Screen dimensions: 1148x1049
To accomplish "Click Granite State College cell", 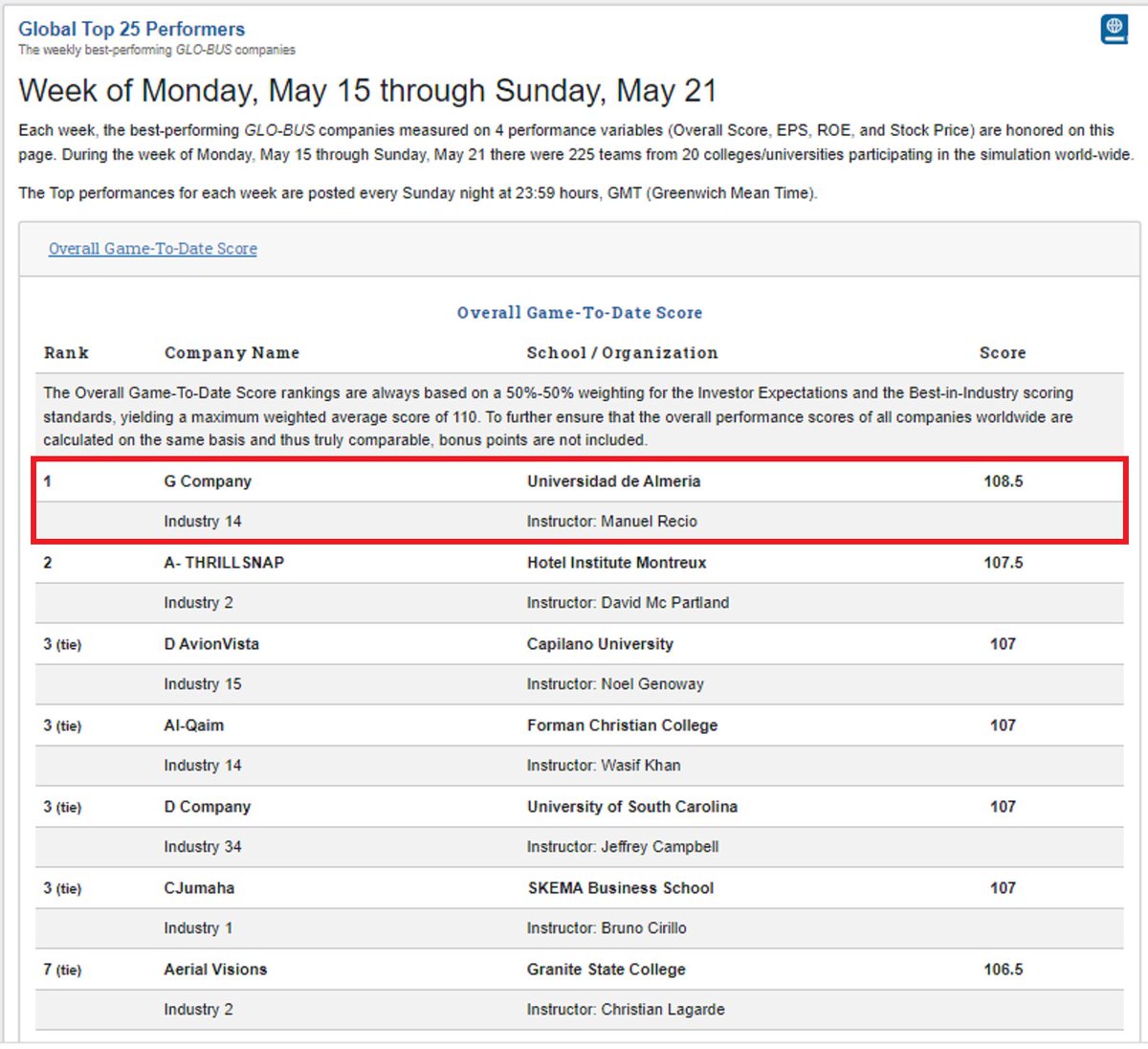I will click(x=607, y=970).
